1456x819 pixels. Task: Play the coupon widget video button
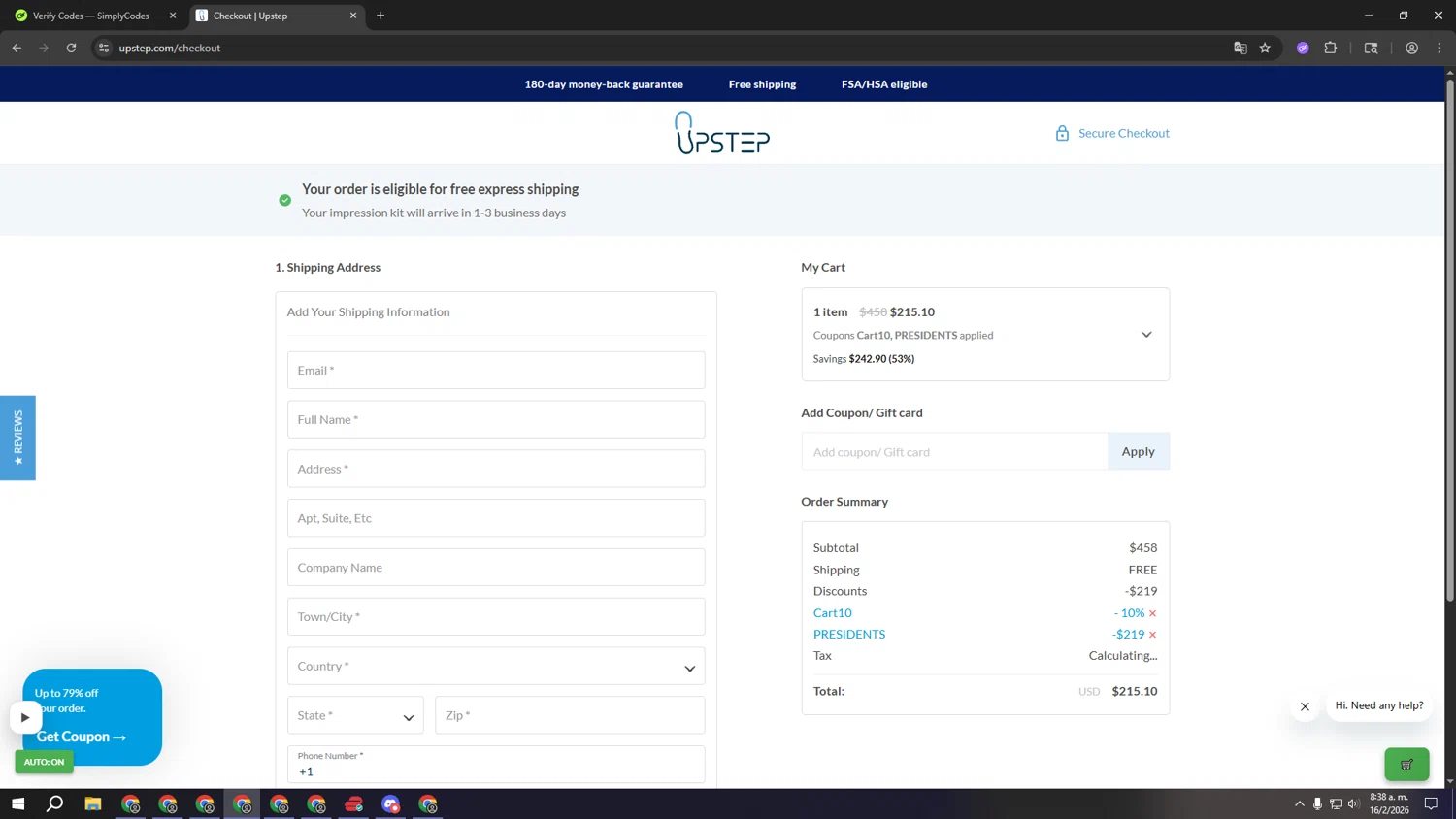(25, 717)
